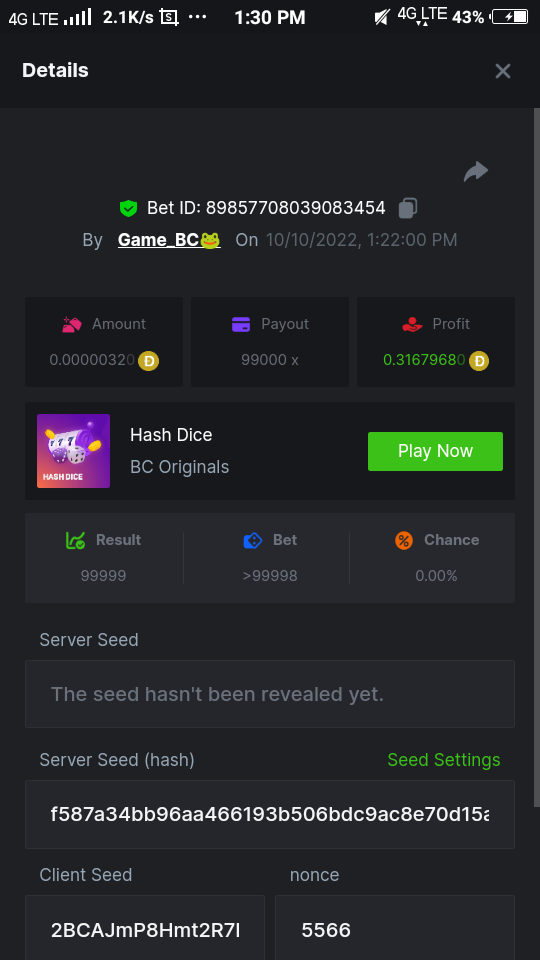Image resolution: width=540 pixels, height=960 pixels.
Task: Open the Game_BC user profile link
Action: [x=169, y=240]
